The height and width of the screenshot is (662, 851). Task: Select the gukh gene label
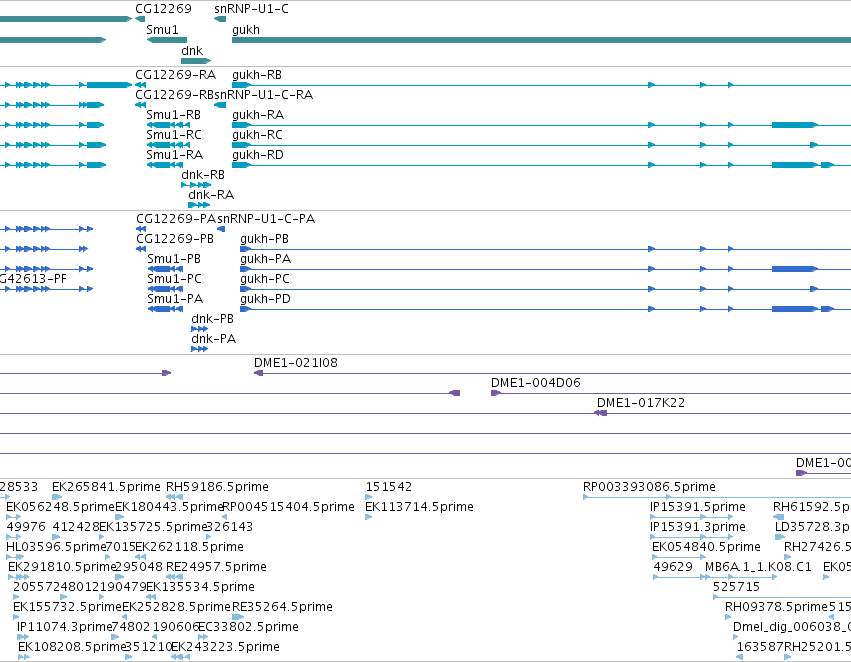coord(246,30)
